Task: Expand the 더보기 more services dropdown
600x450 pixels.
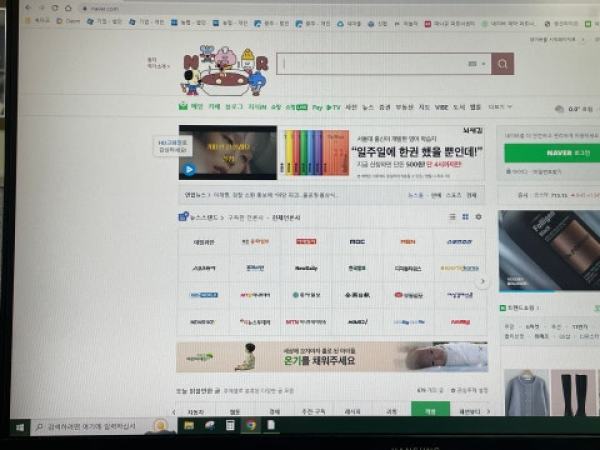Action: tap(500, 107)
